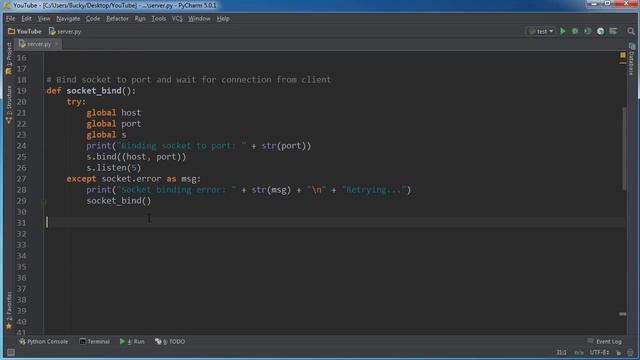Click 'global port' on line 22

[113, 124]
